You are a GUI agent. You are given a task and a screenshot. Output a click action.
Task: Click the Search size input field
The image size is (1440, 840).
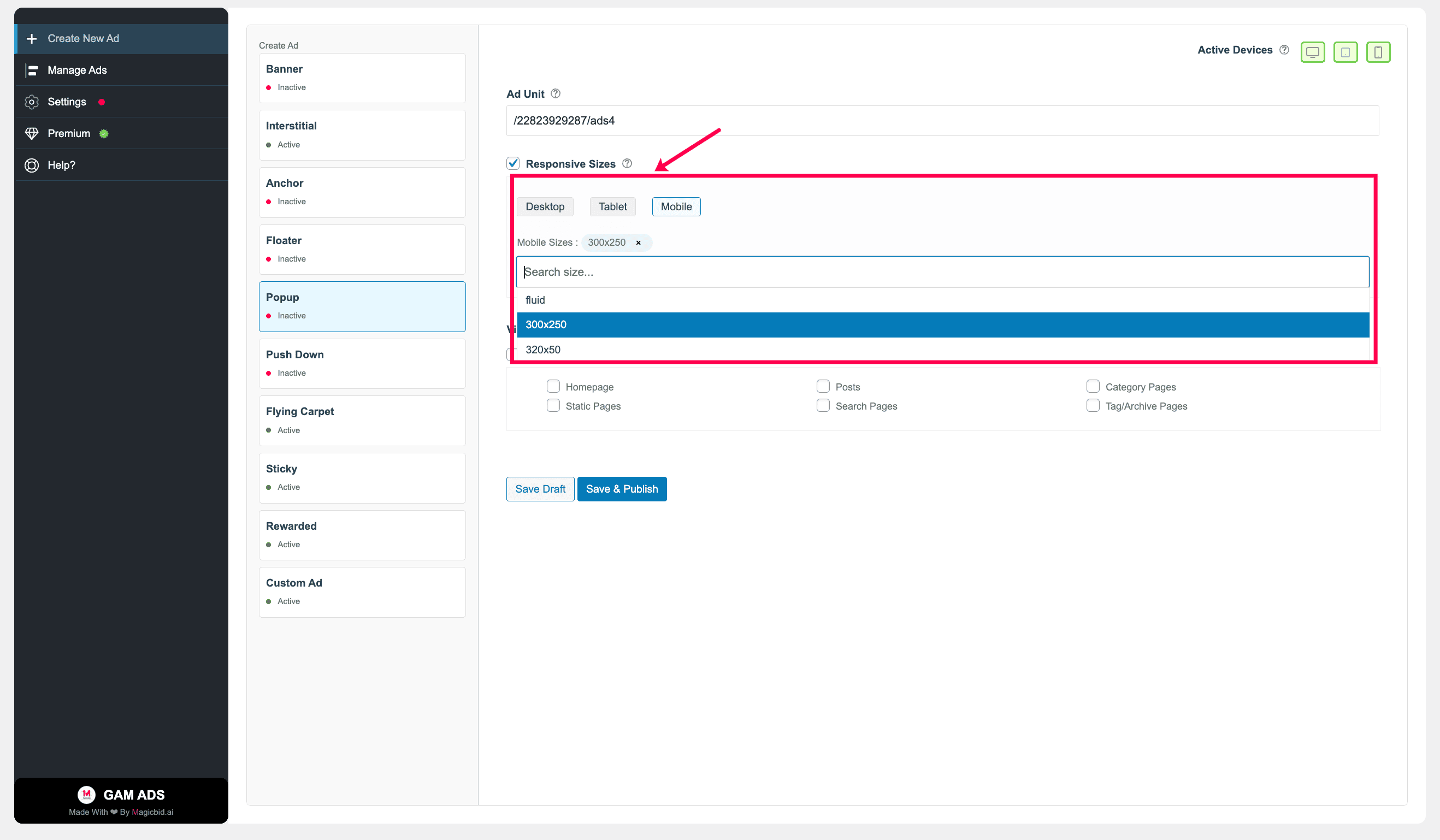pos(943,272)
